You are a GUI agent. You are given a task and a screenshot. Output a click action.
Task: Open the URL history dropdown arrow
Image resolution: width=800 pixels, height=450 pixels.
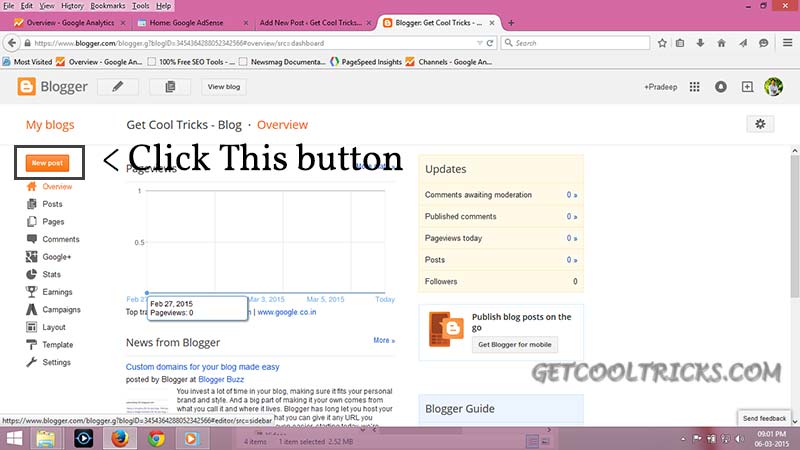click(480, 43)
